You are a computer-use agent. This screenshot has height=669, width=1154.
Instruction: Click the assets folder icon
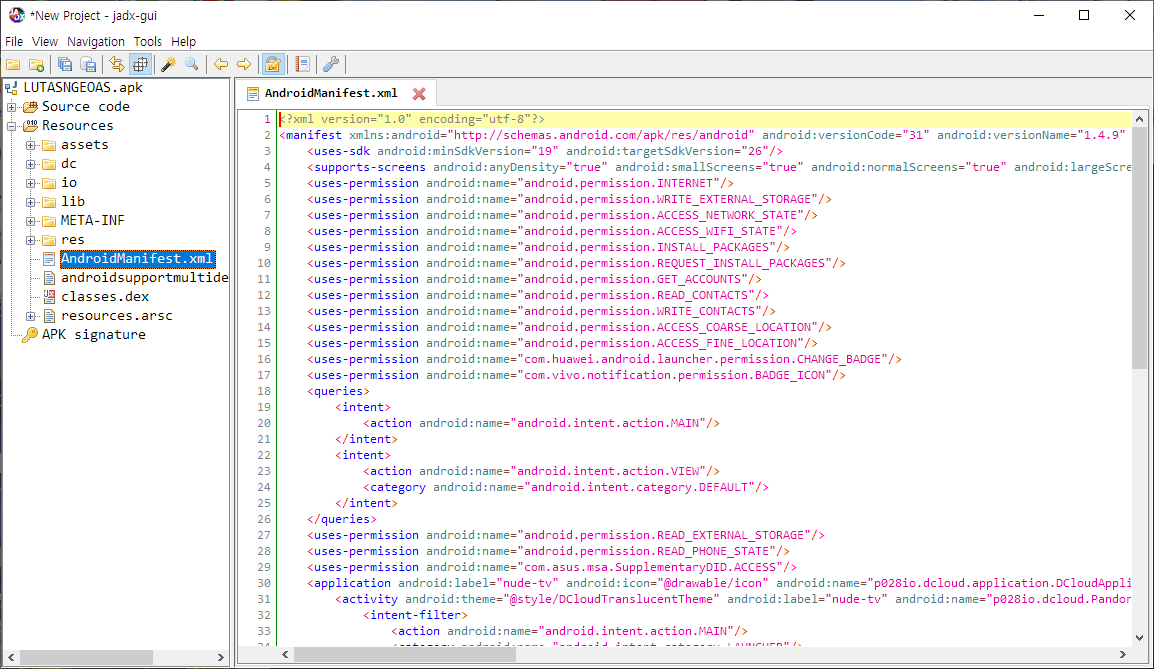[x=49, y=145]
